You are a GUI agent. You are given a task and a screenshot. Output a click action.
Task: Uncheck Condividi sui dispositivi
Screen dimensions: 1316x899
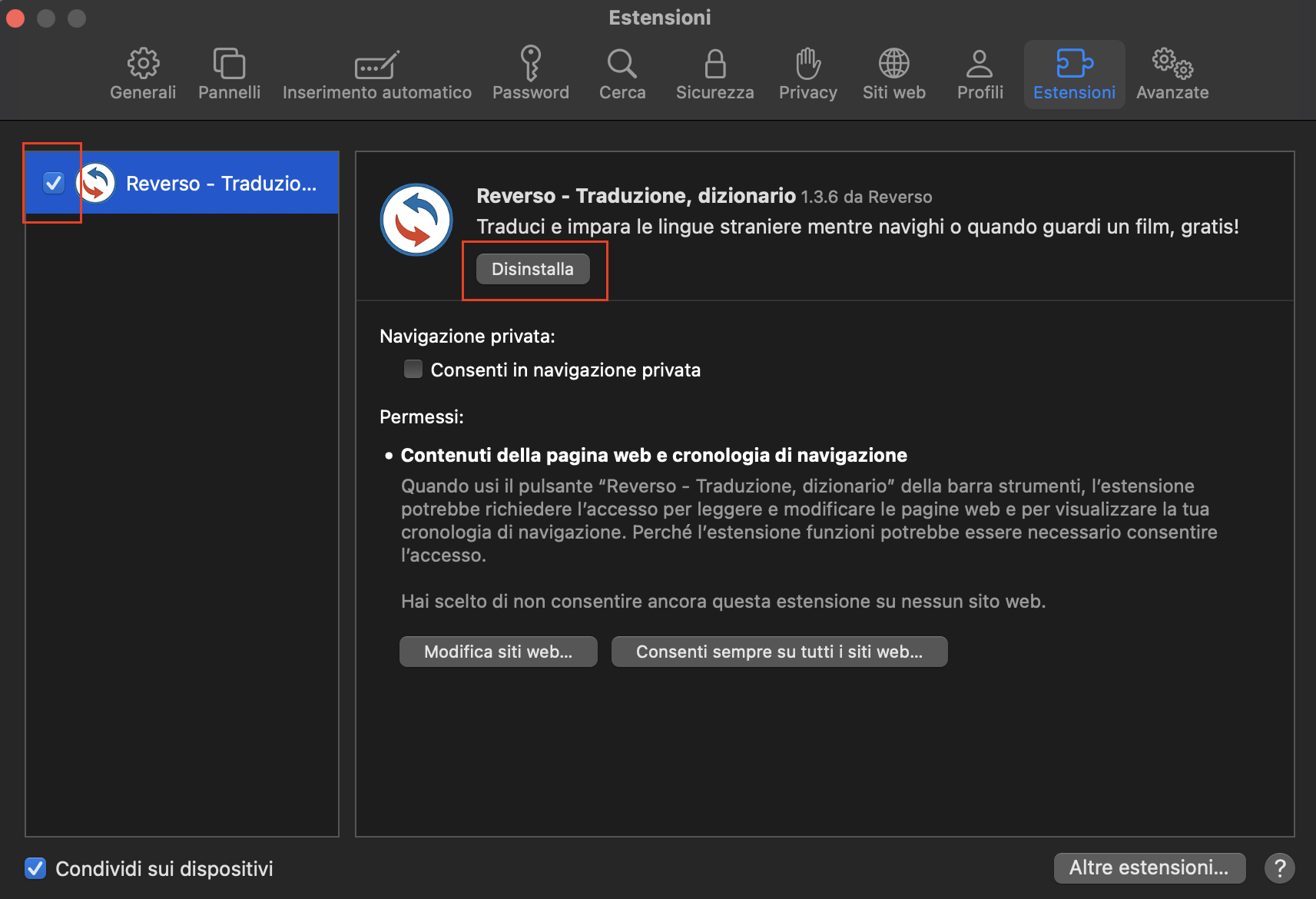click(35, 868)
